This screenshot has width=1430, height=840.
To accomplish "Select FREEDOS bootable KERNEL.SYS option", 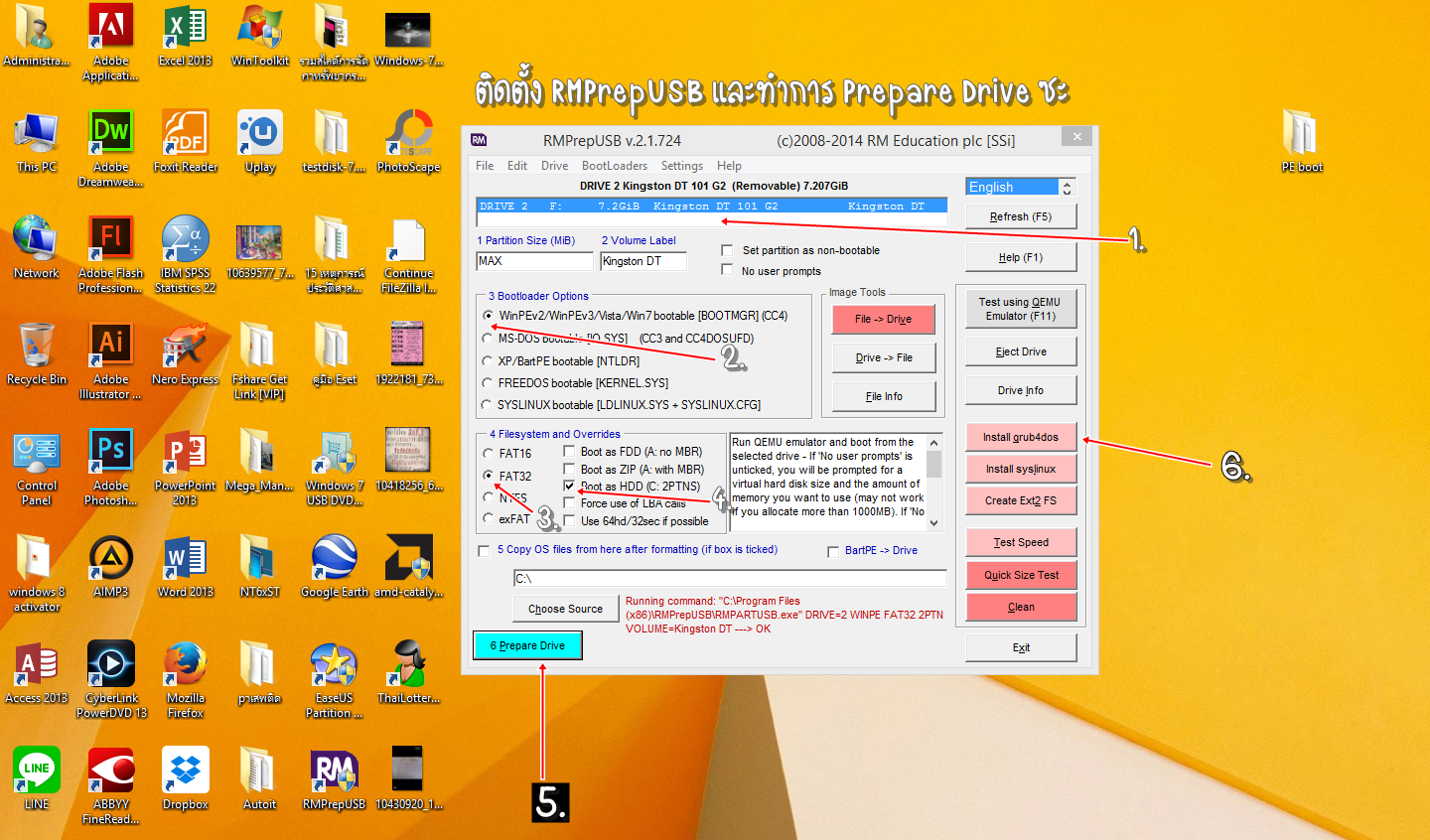I will 488,383.
